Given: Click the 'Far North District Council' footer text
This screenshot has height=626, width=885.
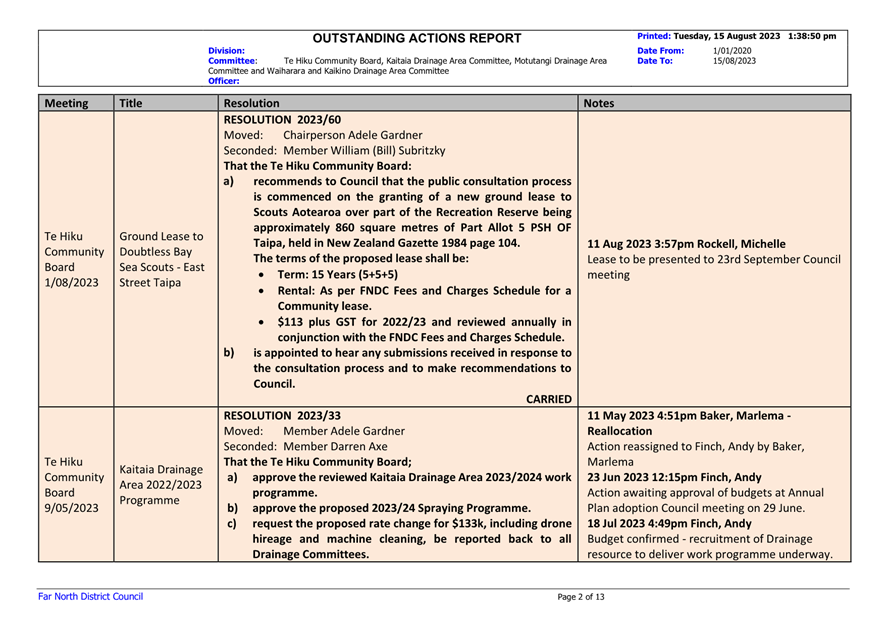Looking at the screenshot, I should 90,597.
